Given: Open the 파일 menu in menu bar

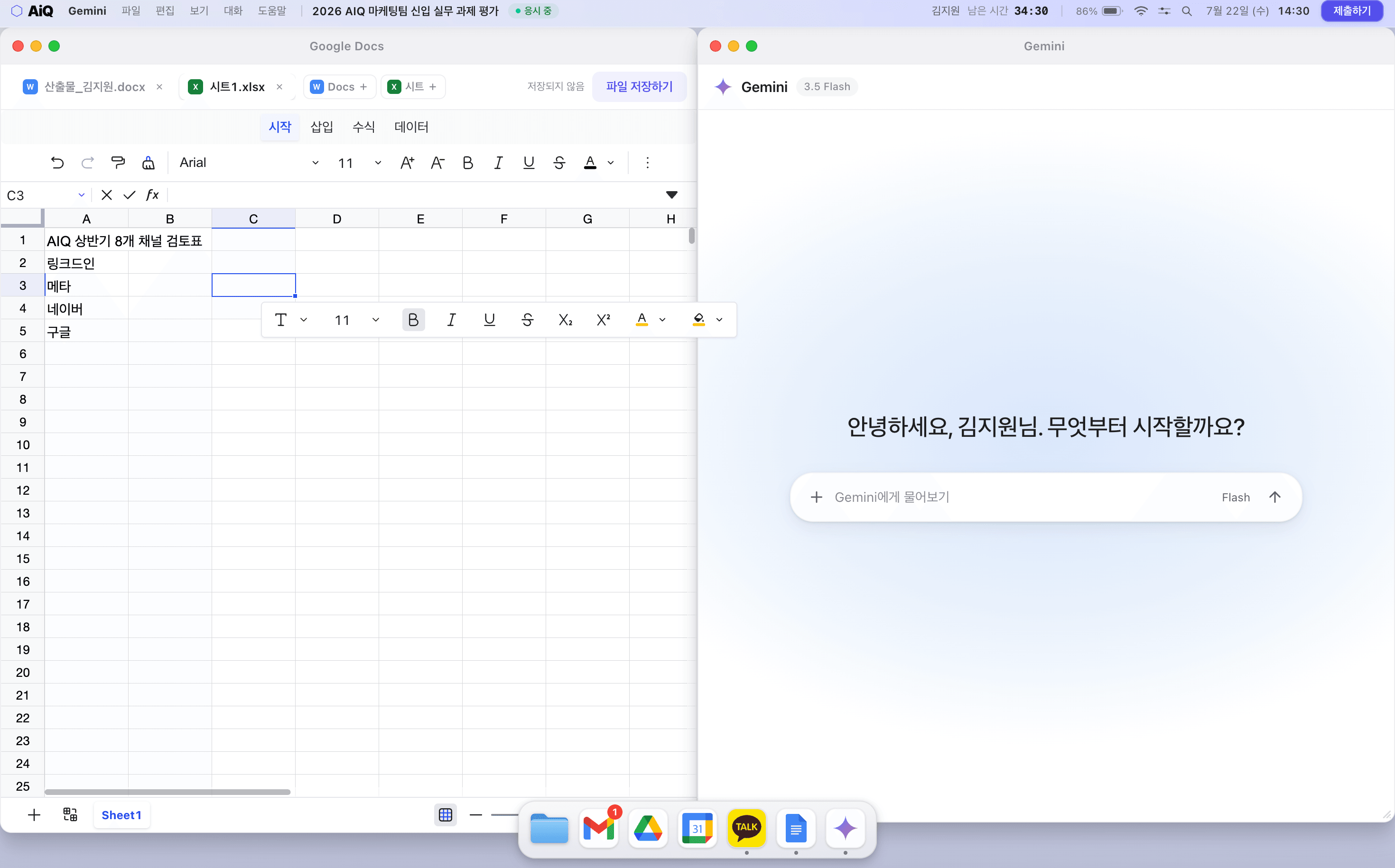Looking at the screenshot, I should click(x=131, y=11).
